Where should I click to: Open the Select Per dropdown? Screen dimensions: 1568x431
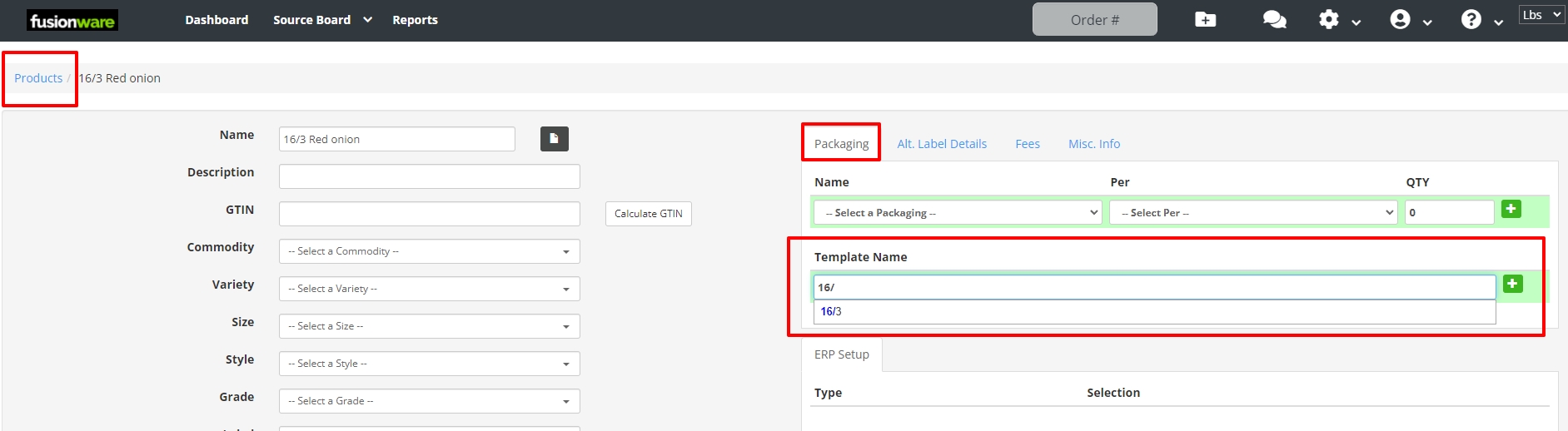pyautogui.click(x=1252, y=213)
